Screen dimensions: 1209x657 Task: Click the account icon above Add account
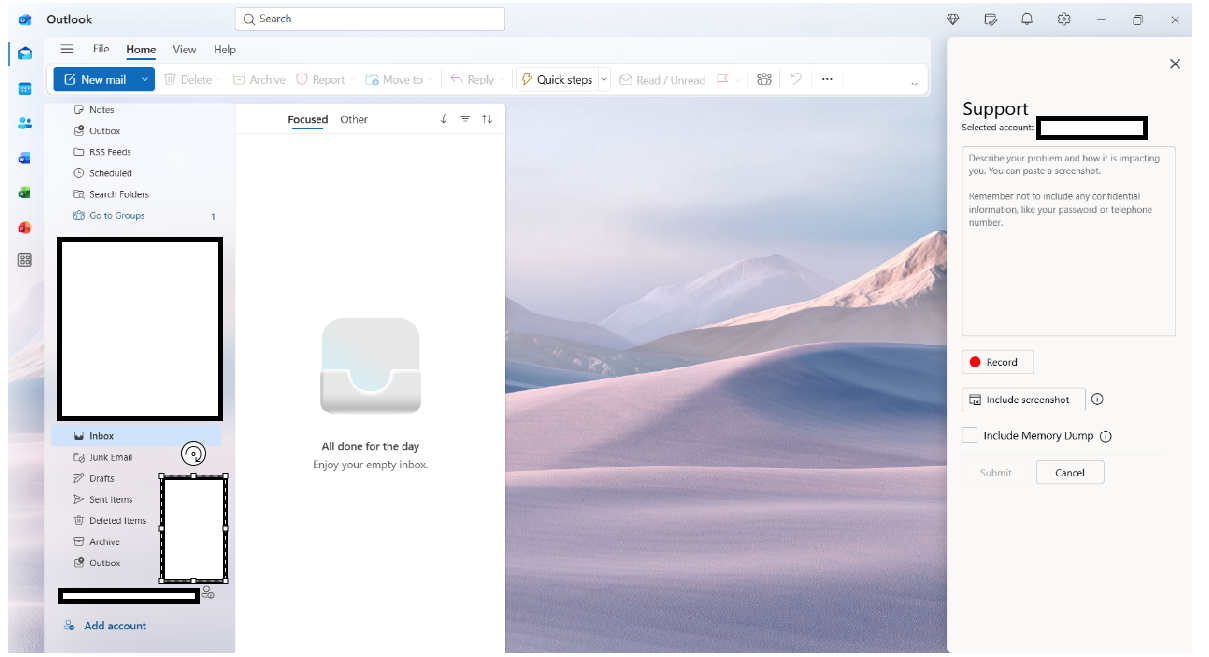coord(208,593)
